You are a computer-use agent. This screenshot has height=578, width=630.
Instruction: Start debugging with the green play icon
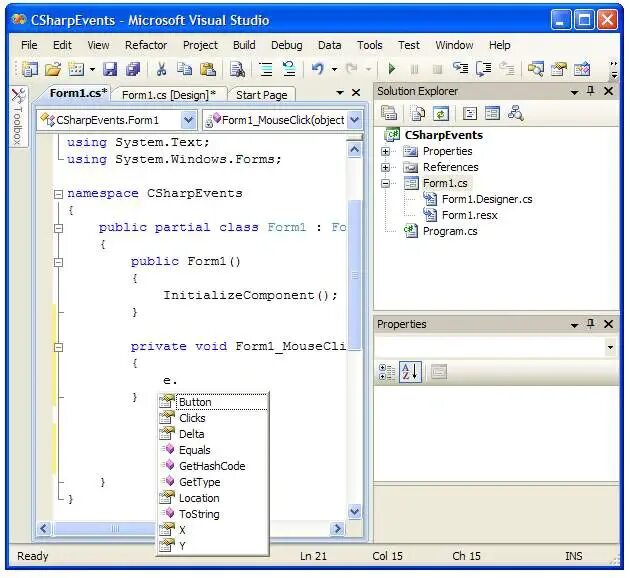pyautogui.click(x=392, y=69)
